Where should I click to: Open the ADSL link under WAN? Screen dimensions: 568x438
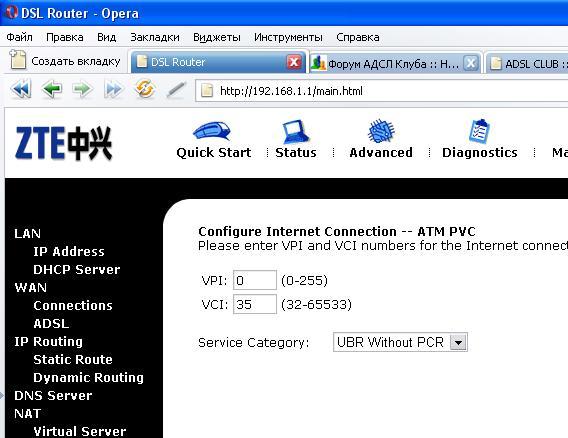[x=51, y=324]
